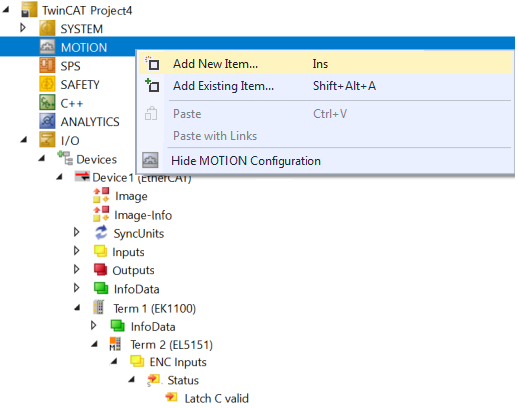The height and width of the screenshot is (408, 518).
Task: Collapse the Term 1 (EK1100) node
Action: pos(77,308)
